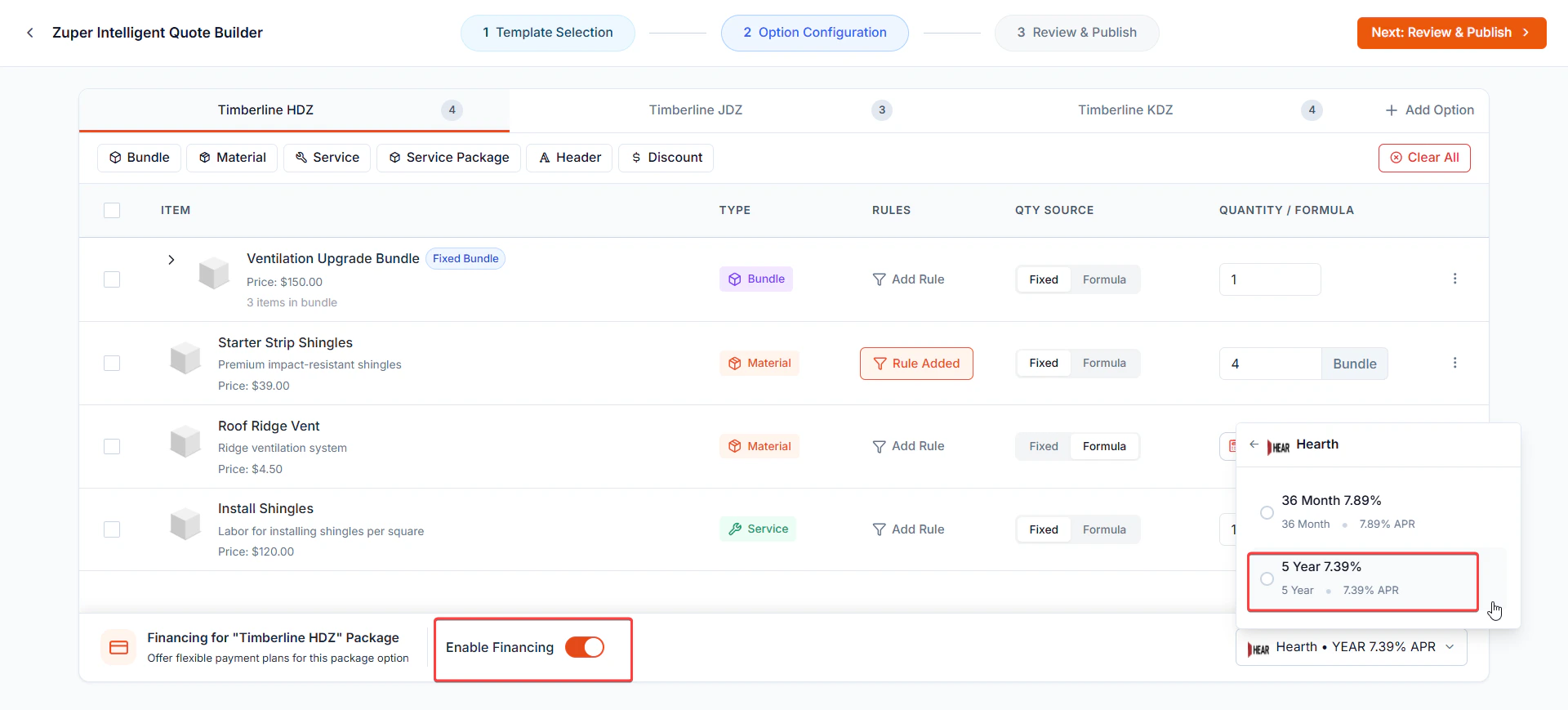
Task: Switch to the Timberline JDZ tab
Action: pos(696,110)
